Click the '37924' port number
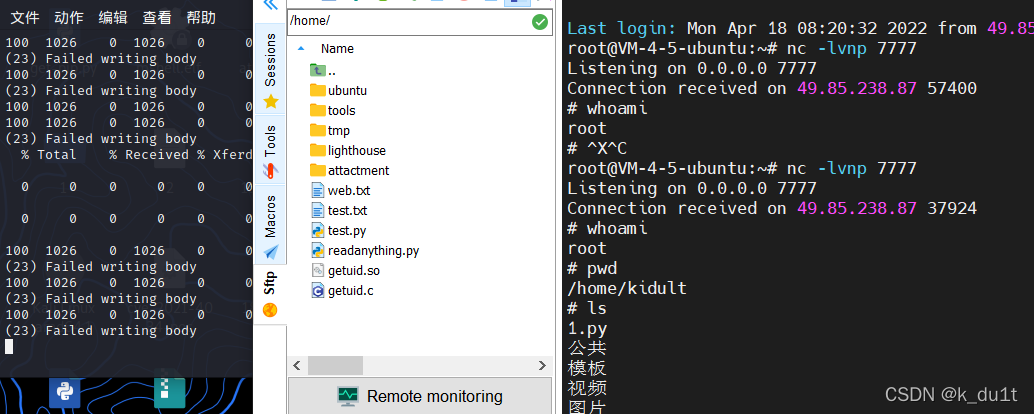Image resolution: width=1034 pixels, height=414 pixels. (952, 208)
